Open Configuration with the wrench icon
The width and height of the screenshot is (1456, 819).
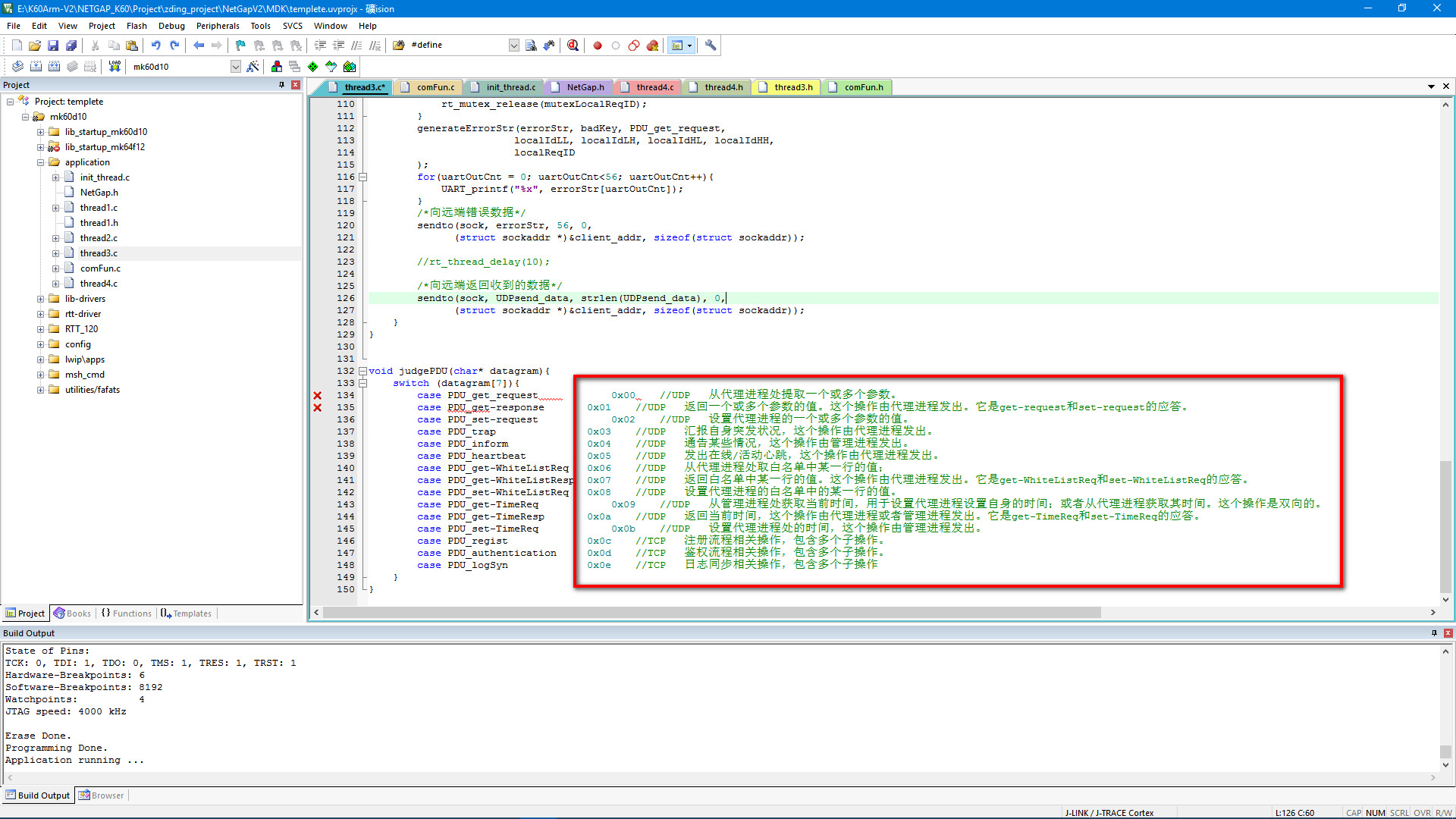tap(711, 45)
